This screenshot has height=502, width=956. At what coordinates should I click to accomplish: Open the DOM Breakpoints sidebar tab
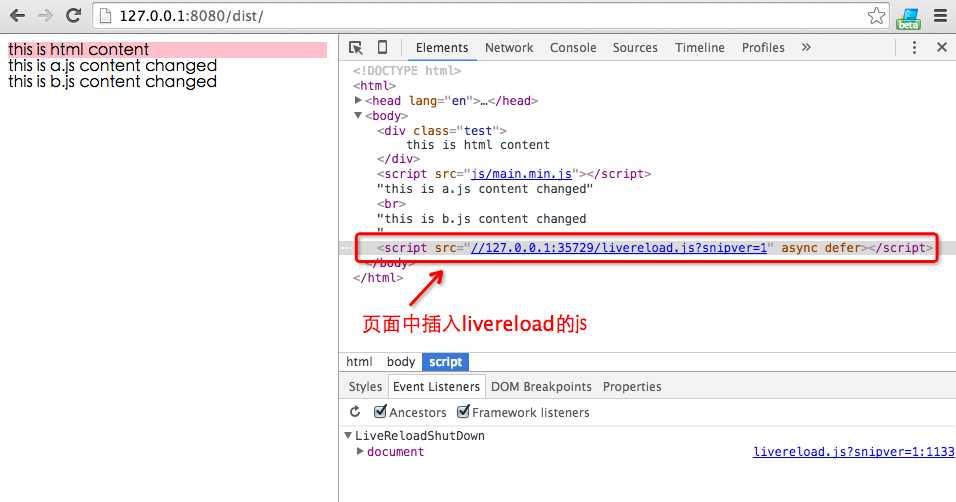click(x=541, y=387)
